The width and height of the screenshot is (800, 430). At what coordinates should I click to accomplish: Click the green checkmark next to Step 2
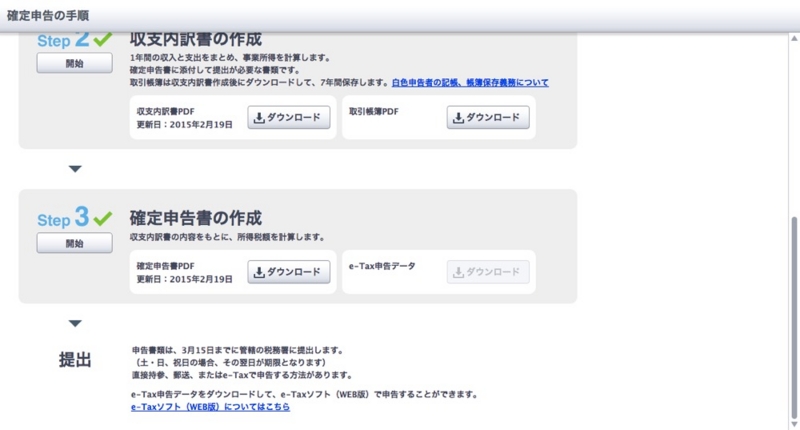[x=103, y=40]
